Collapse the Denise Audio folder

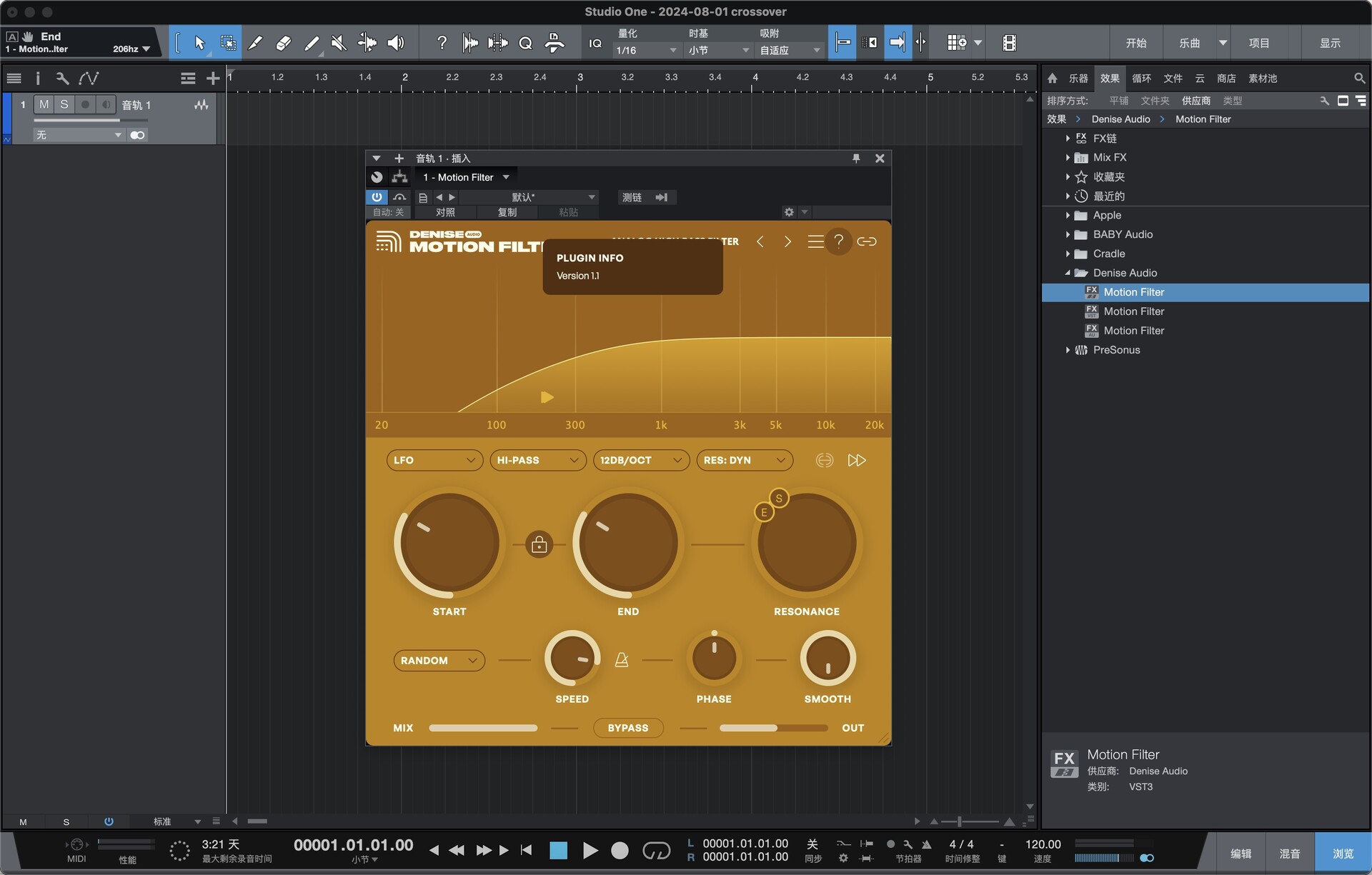pyautogui.click(x=1068, y=273)
